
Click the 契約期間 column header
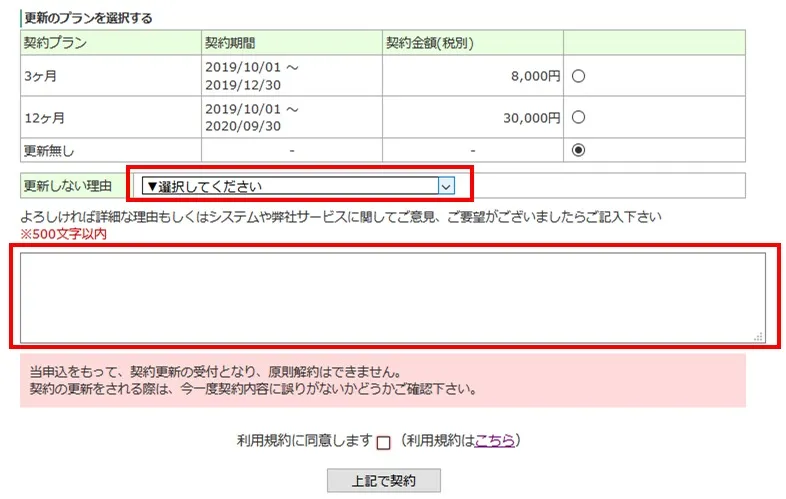pos(229,43)
